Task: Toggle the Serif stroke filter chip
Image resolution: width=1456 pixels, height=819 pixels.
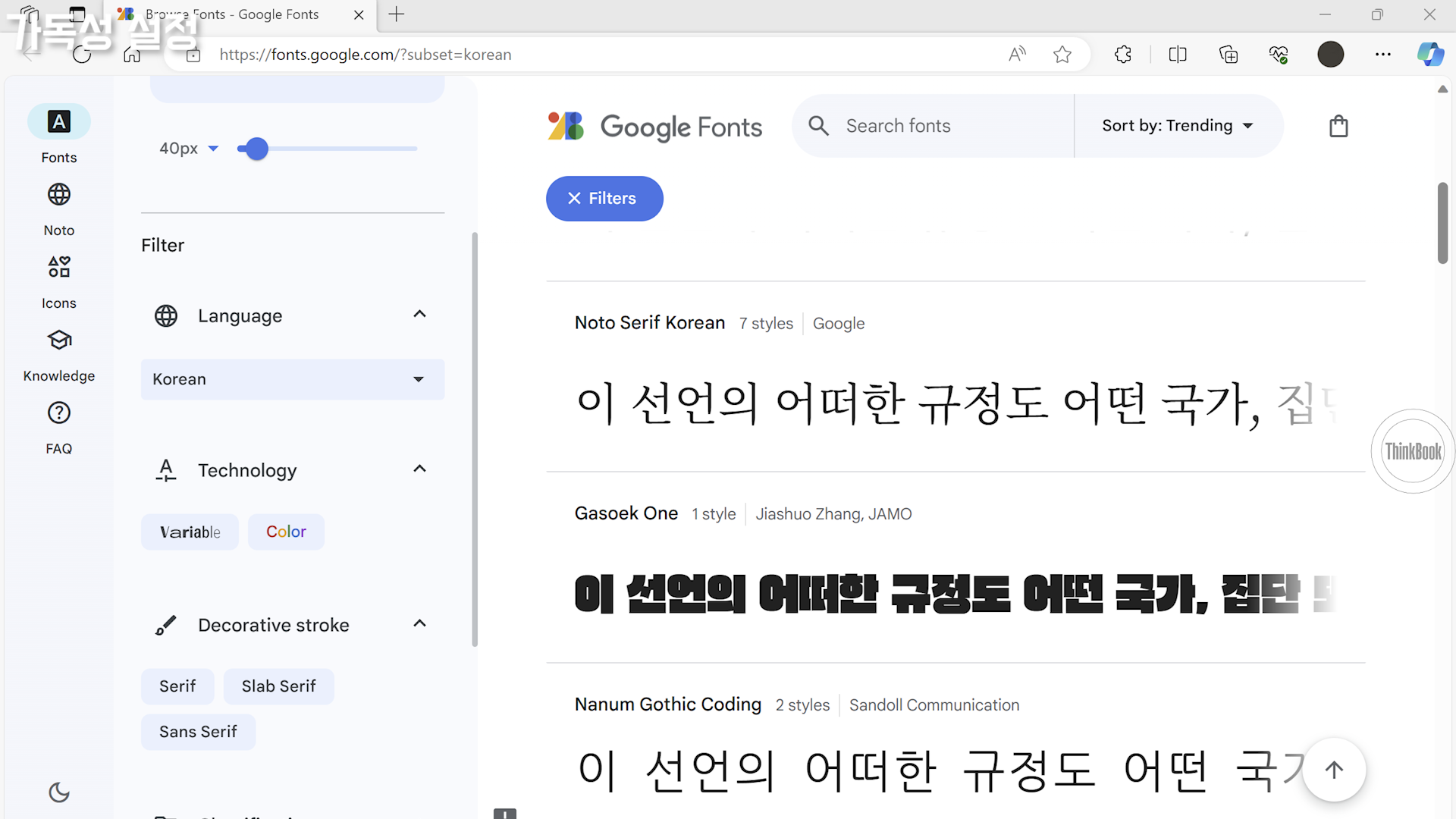Action: click(x=177, y=686)
